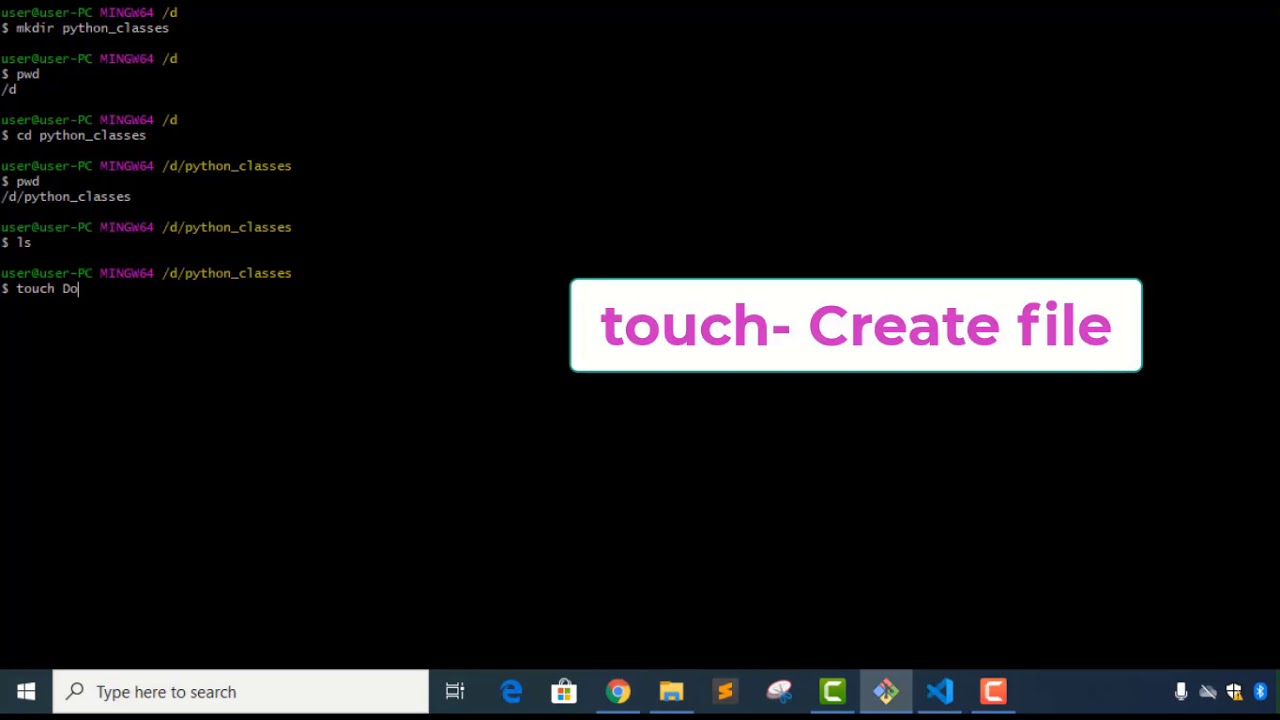Switch to Visual Studio Code on the taskbar
1280x720 pixels.
coord(940,692)
